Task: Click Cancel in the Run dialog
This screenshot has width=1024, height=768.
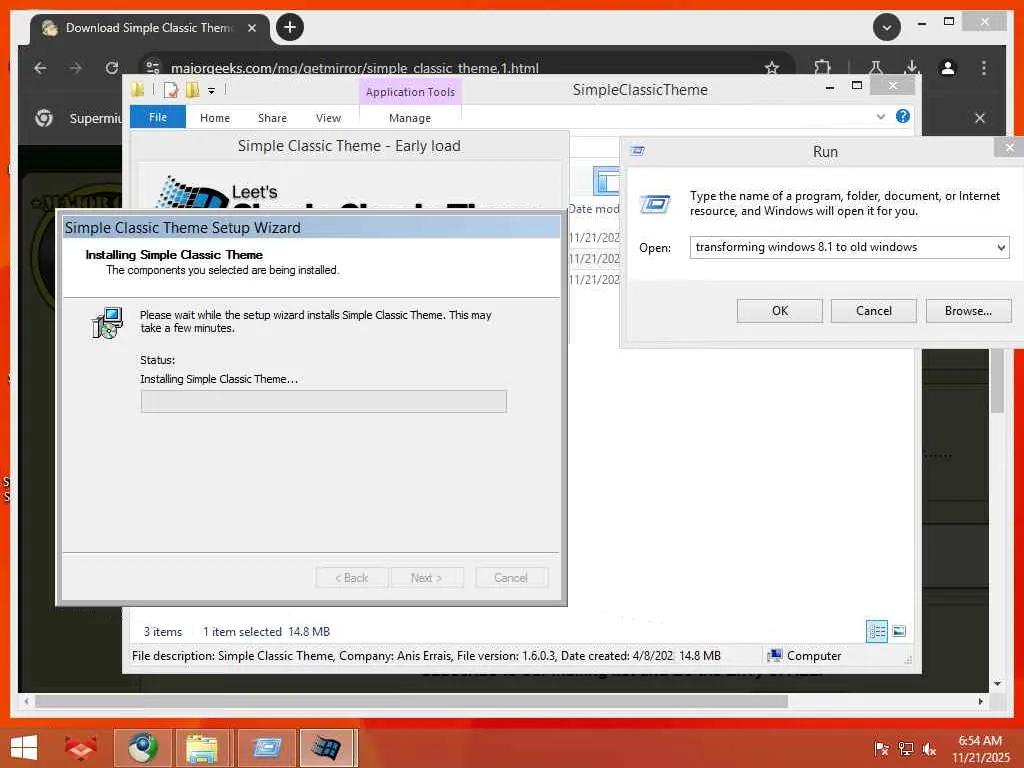Action: (874, 311)
